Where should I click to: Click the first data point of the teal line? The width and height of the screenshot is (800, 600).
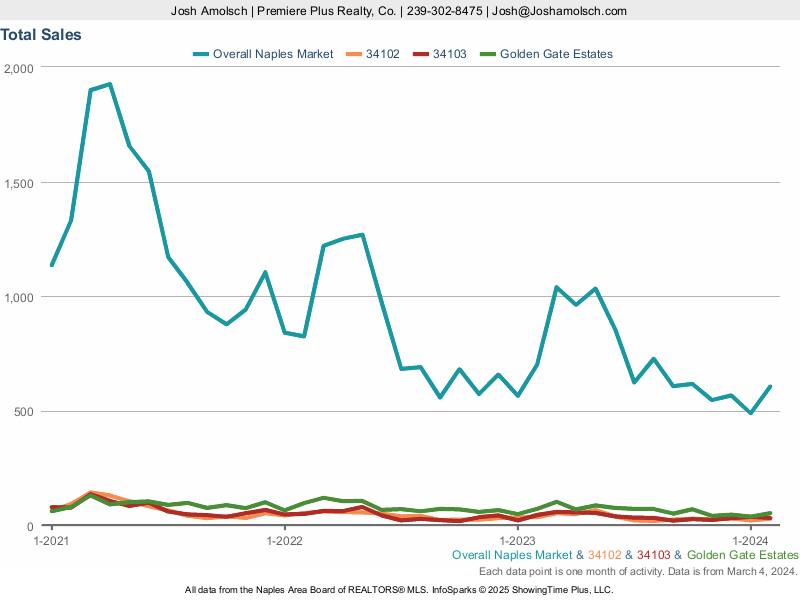(52, 265)
